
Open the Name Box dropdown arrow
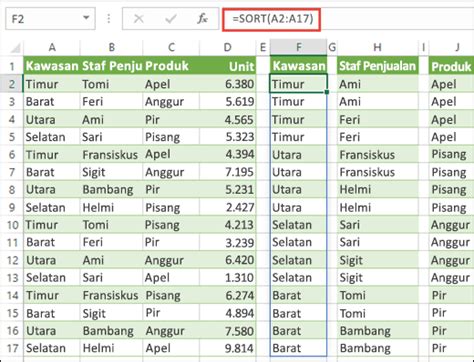86,18
